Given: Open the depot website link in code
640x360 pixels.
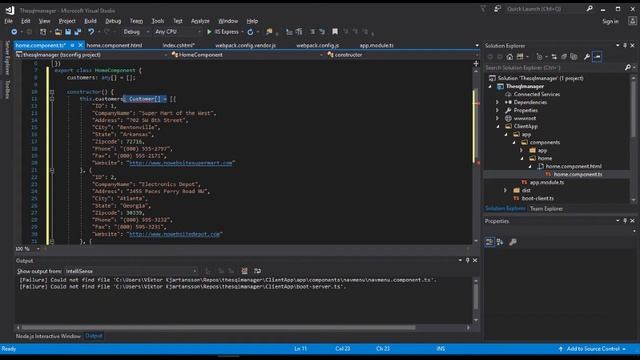Looking at the screenshot, I should tap(174, 234).
